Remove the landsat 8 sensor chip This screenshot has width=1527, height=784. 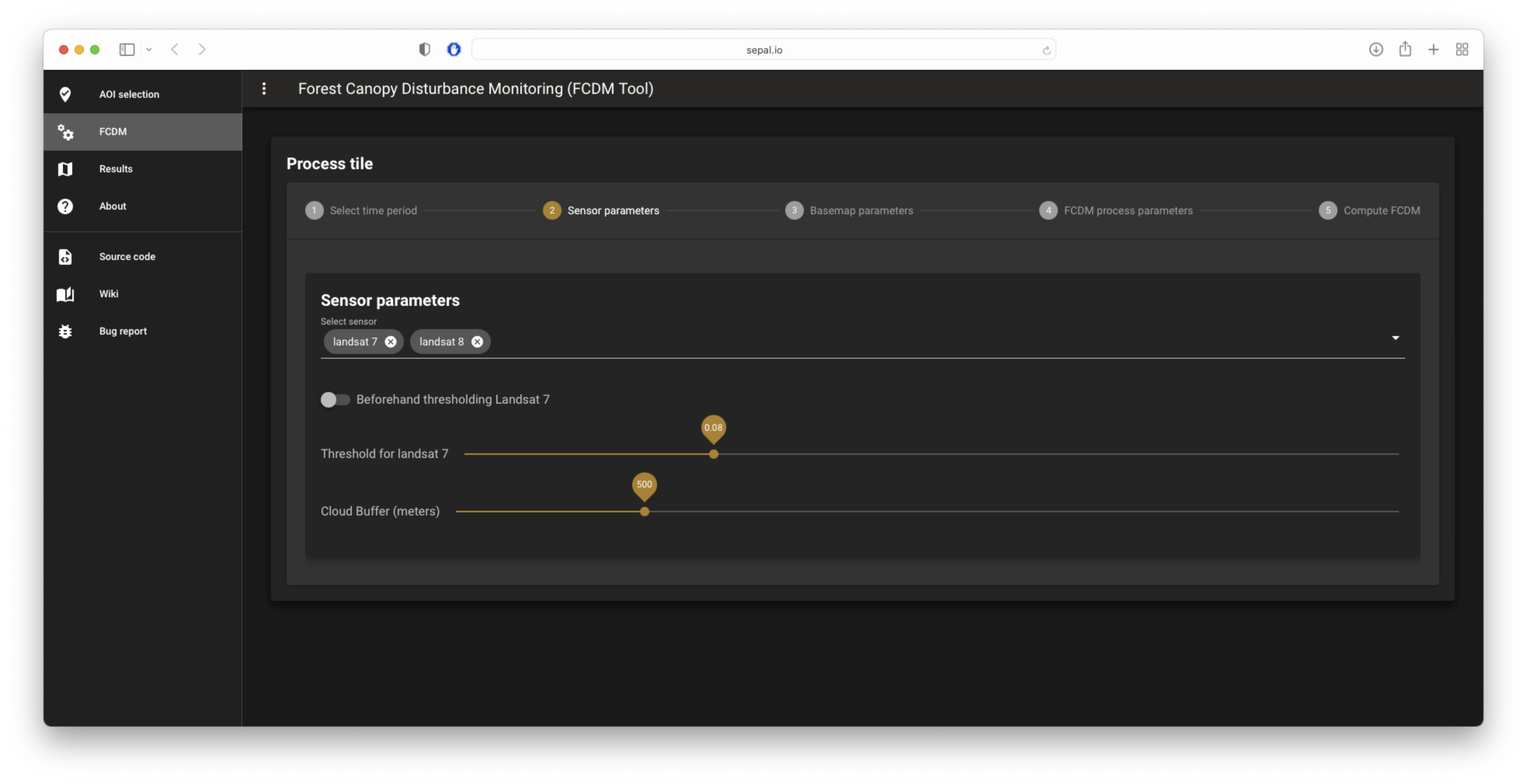(x=477, y=342)
